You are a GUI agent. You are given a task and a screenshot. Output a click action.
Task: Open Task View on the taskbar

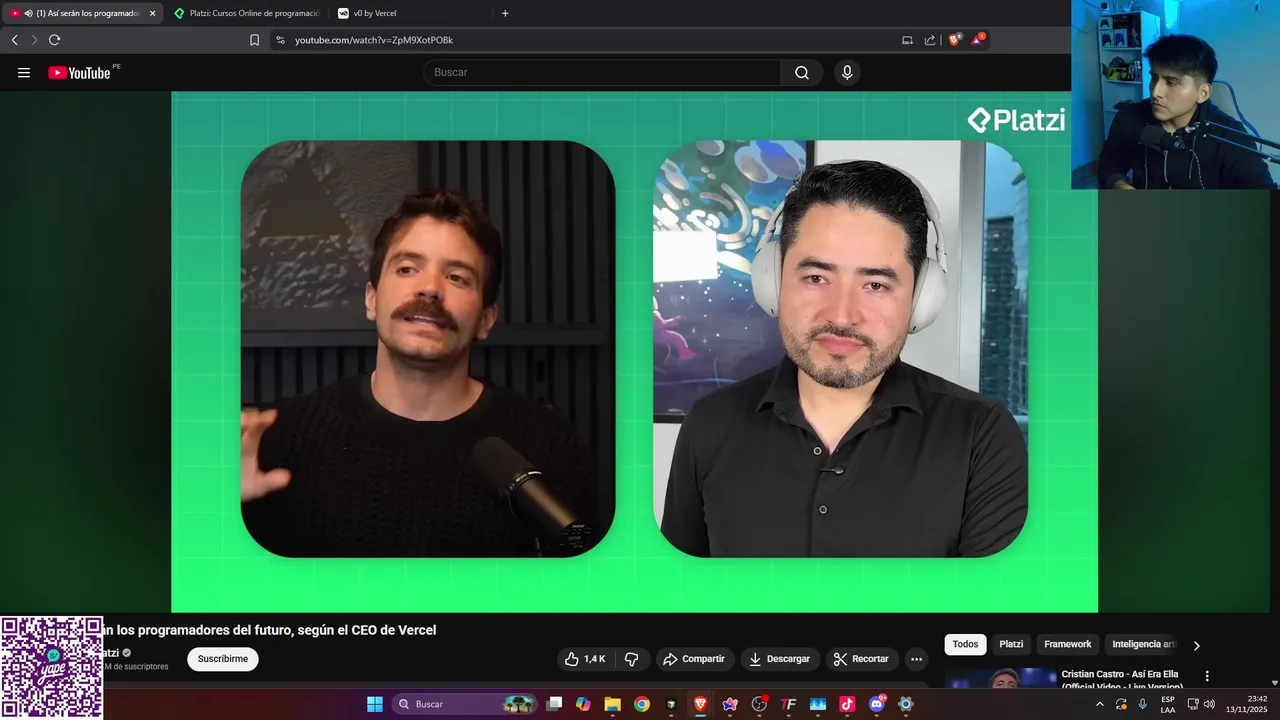(554, 704)
